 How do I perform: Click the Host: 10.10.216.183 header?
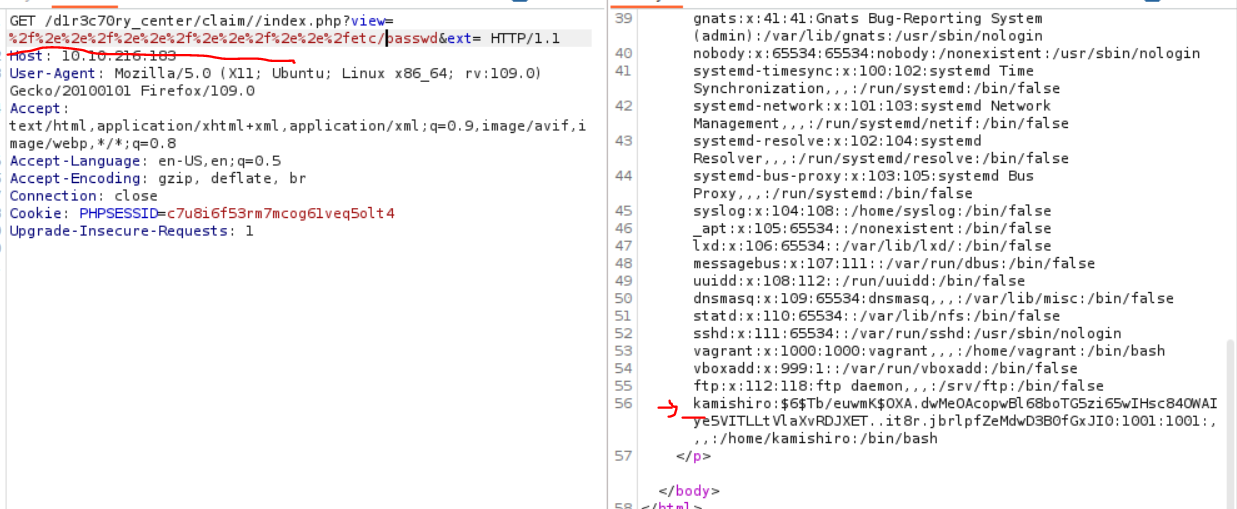click(93, 56)
